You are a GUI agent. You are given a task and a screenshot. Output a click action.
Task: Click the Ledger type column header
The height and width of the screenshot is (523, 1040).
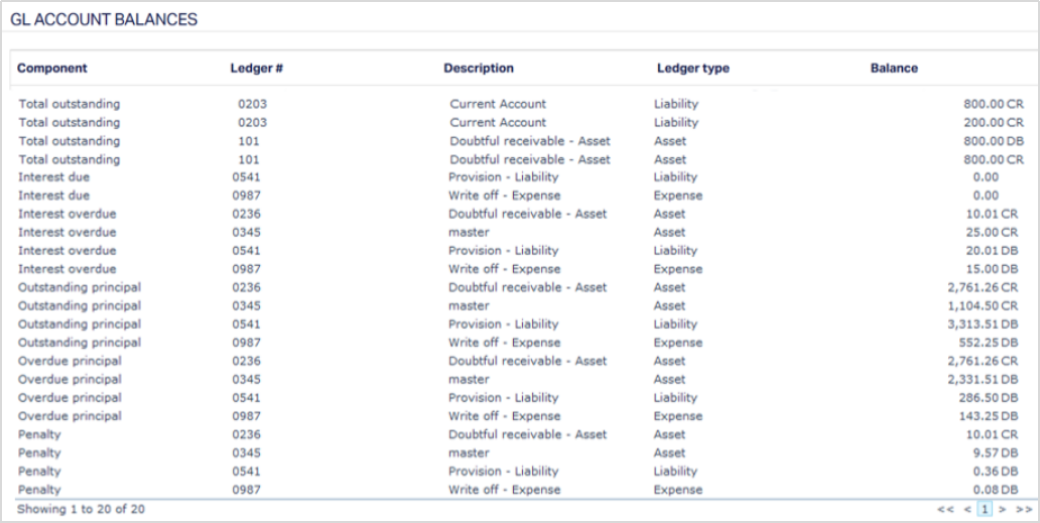tap(693, 69)
